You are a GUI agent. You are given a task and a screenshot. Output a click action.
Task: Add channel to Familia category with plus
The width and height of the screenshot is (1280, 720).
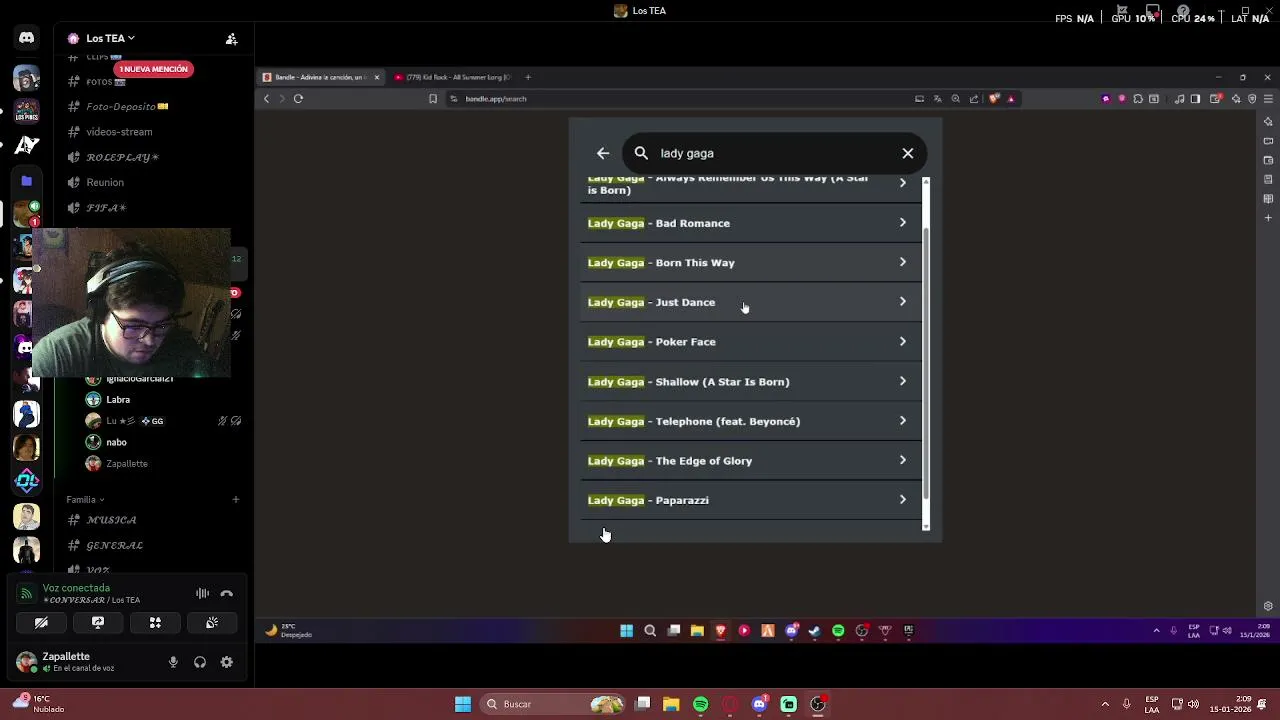pos(236,499)
